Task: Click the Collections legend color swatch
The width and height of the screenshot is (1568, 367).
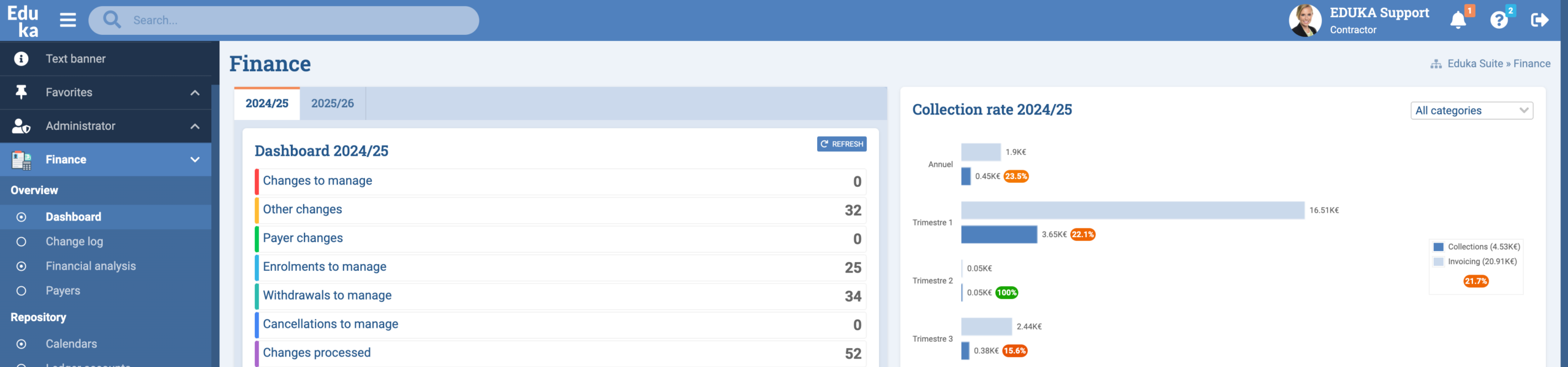Action: (1439, 247)
